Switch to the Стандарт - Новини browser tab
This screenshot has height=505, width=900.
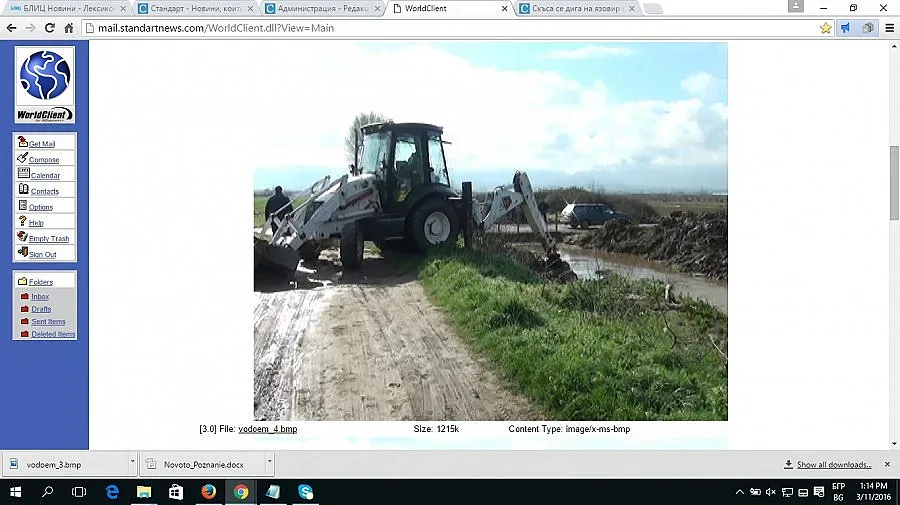(190, 8)
